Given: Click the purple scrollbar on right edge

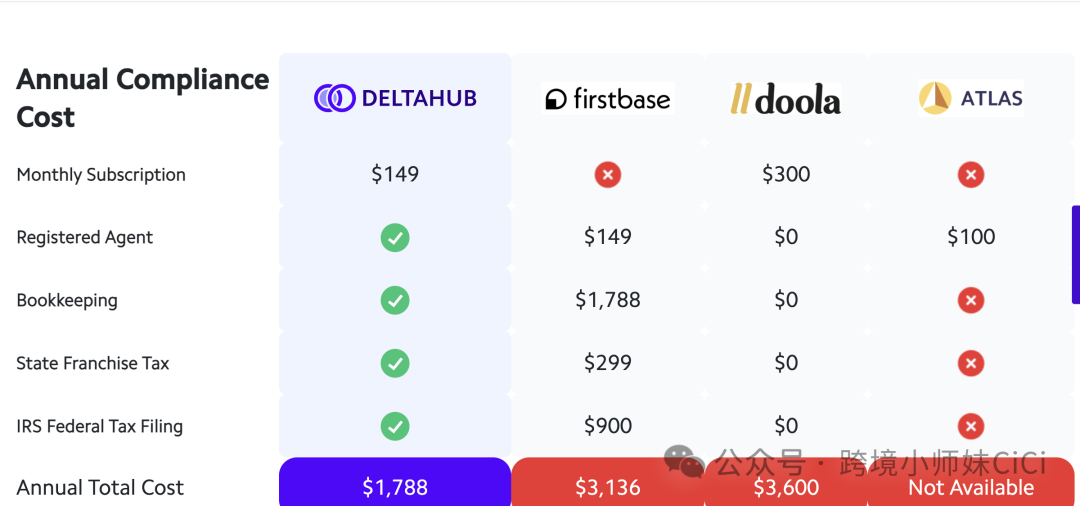Looking at the screenshot, I should 1075,254.
